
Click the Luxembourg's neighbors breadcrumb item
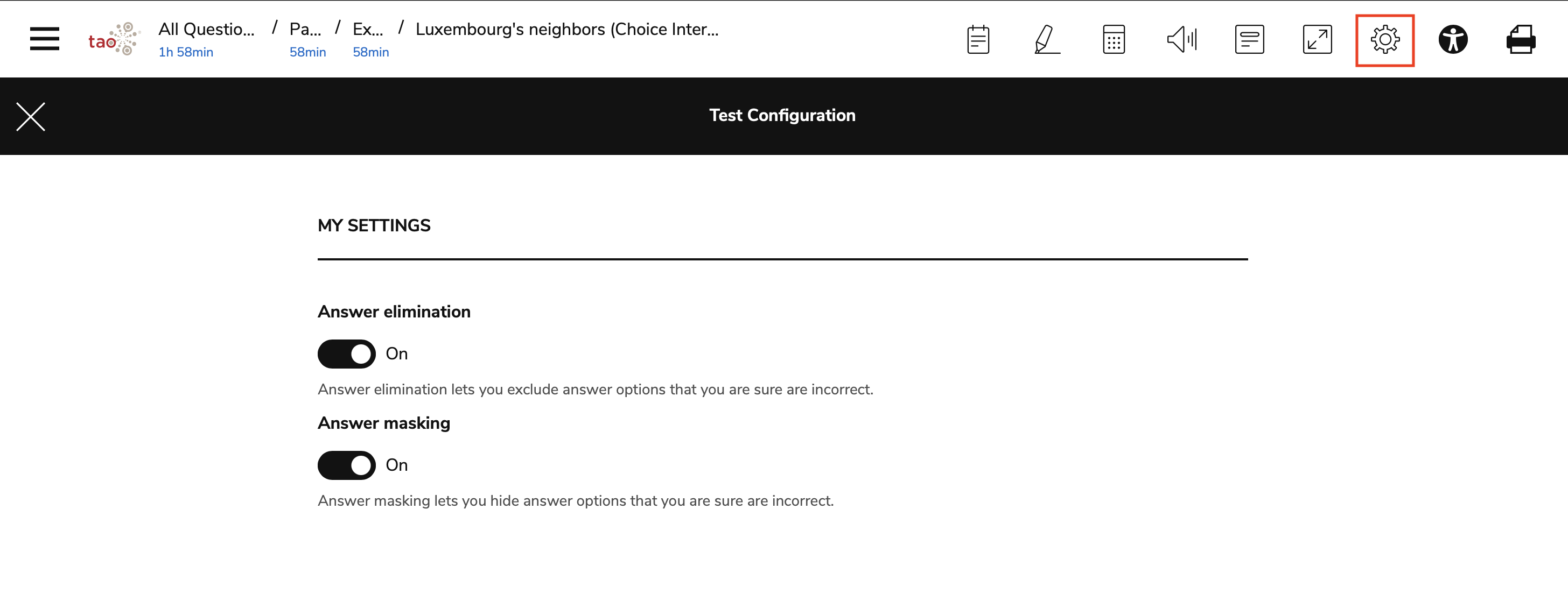[x=566, y=29]
